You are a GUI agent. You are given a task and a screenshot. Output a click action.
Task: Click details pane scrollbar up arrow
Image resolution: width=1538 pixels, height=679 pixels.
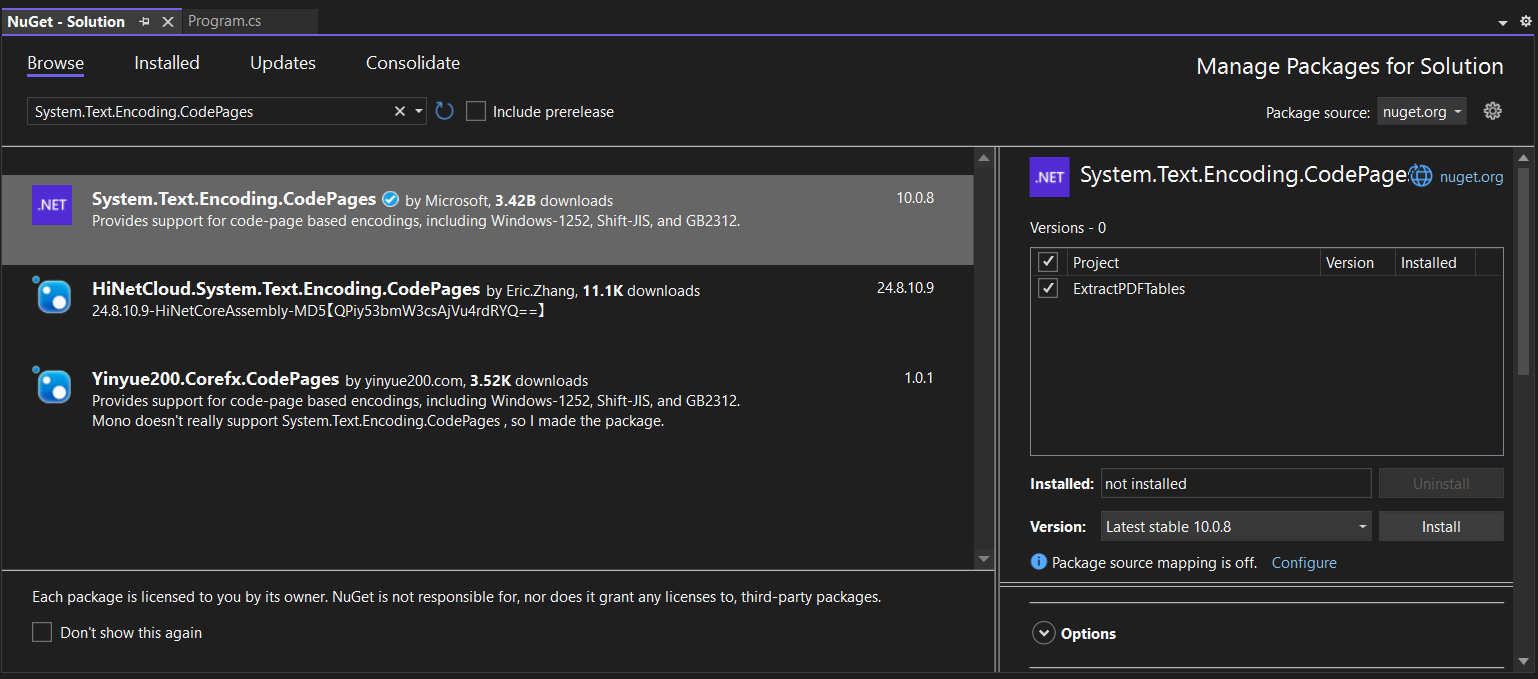(x=1524, y=158)
